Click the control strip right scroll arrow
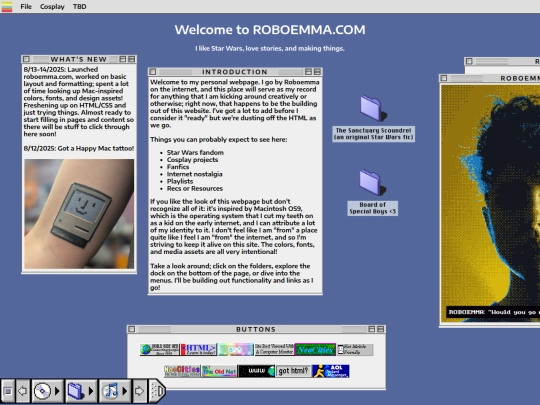This screenshot has height=405, width=540. pyautogui.click(x=139, y=391)
